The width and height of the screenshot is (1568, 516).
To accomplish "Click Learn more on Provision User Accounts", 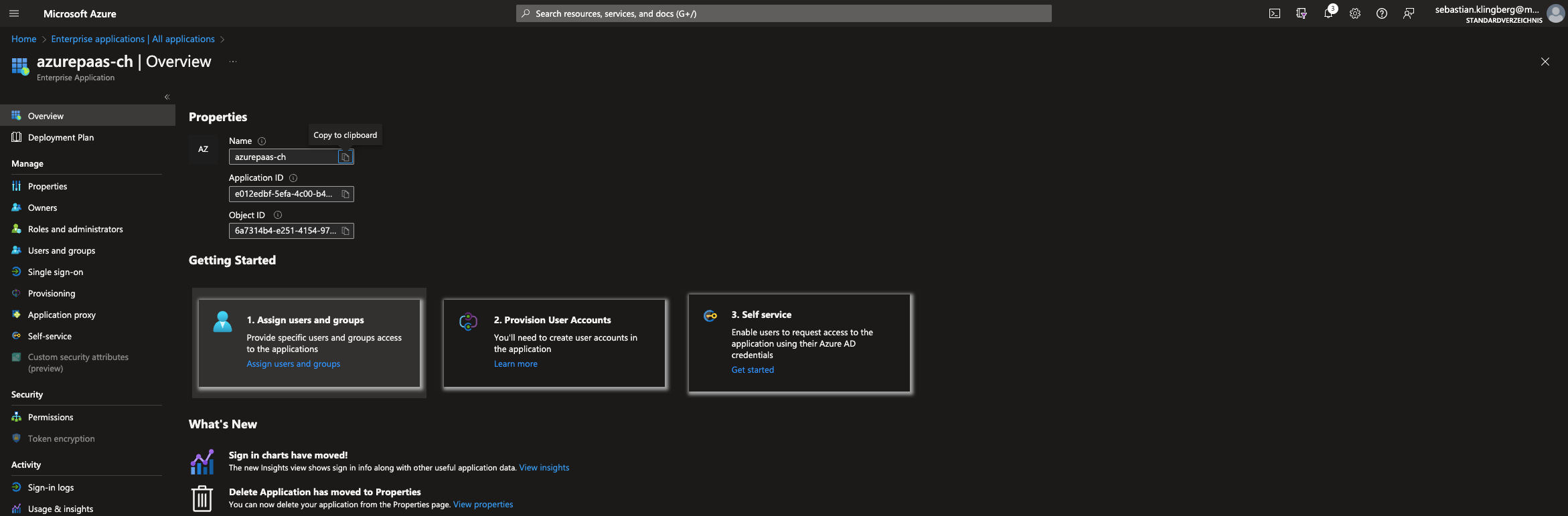I will [x=516, y=364].
